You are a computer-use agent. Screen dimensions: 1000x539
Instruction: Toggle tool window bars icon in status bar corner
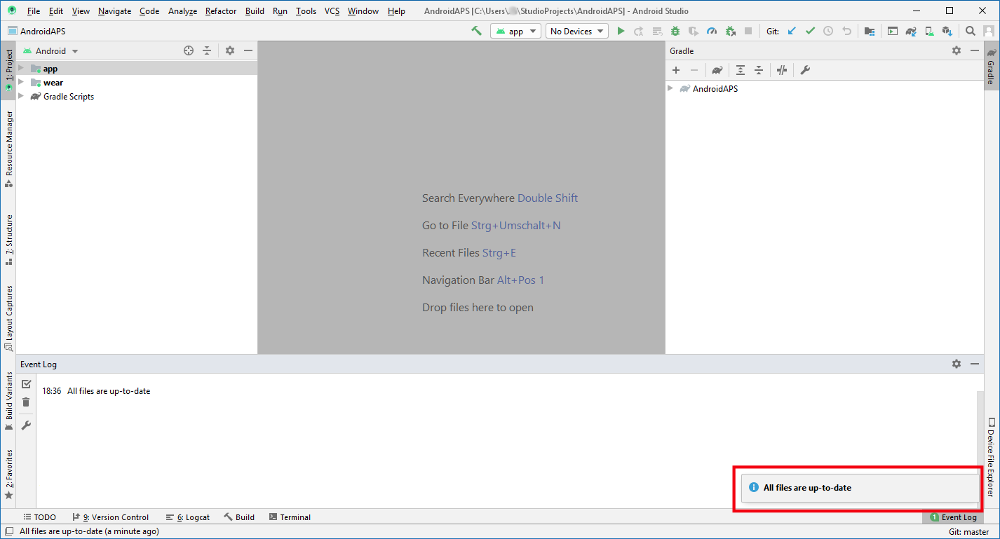(x=9, y=531)
